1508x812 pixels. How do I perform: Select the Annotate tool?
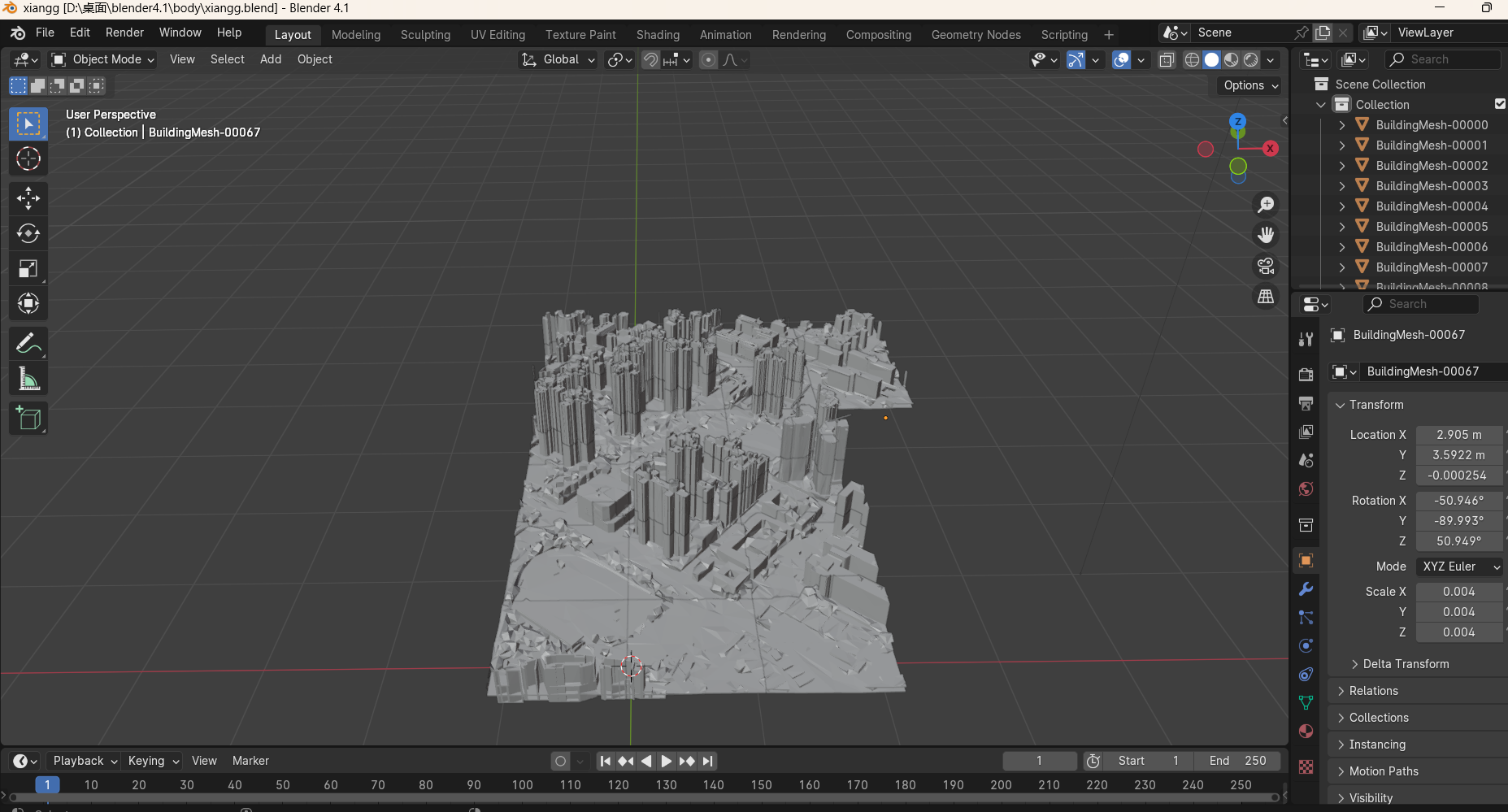pos(28,343)
